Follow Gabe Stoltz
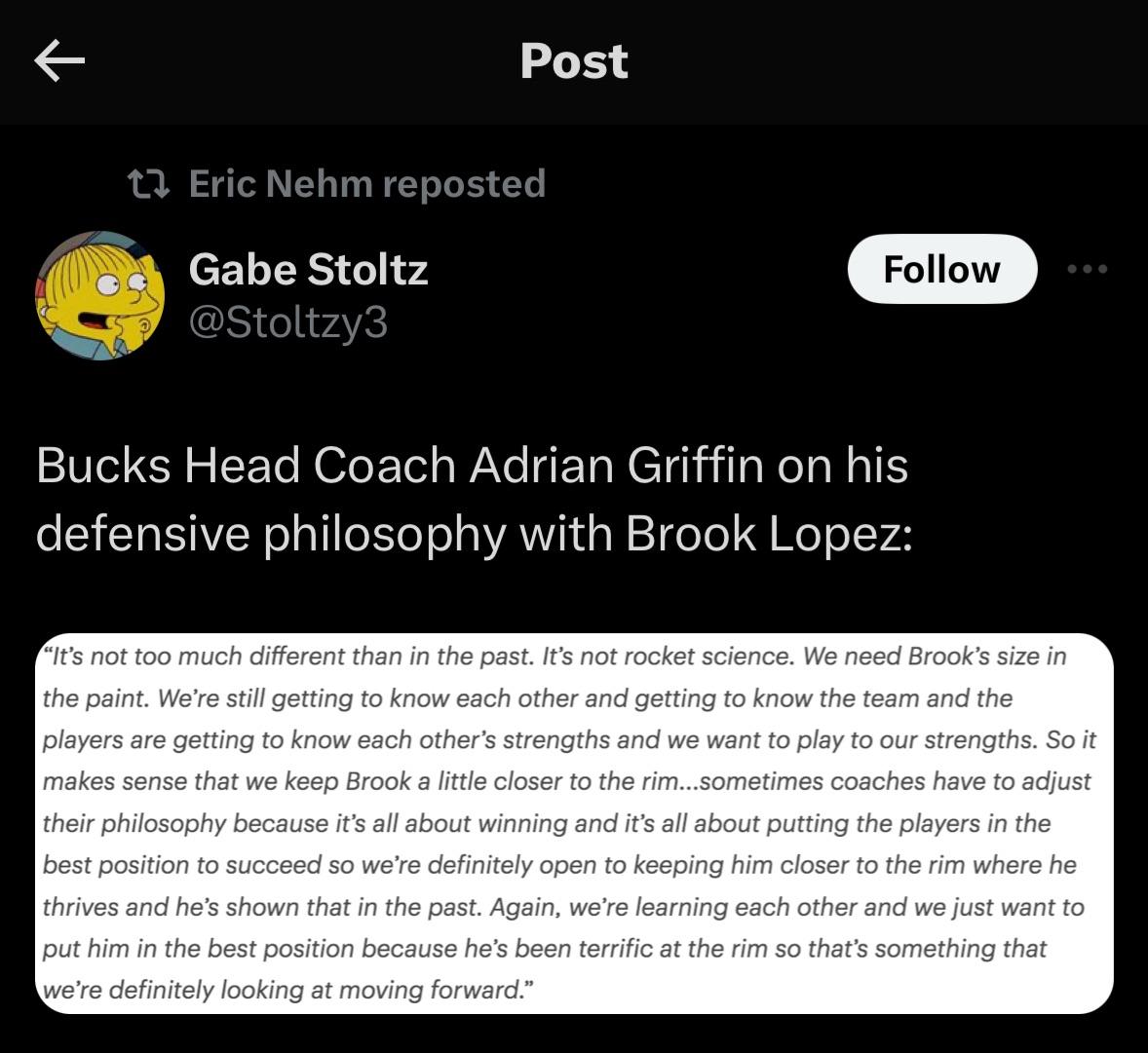 pos(941,269)
